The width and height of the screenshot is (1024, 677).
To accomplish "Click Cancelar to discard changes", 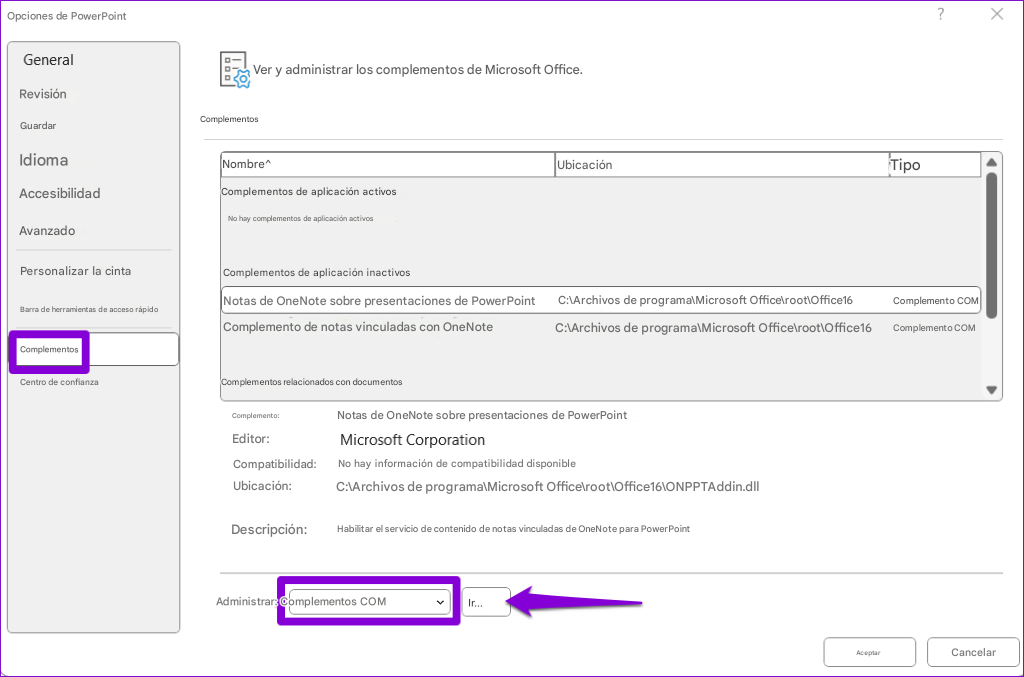I will coord(972,651).
